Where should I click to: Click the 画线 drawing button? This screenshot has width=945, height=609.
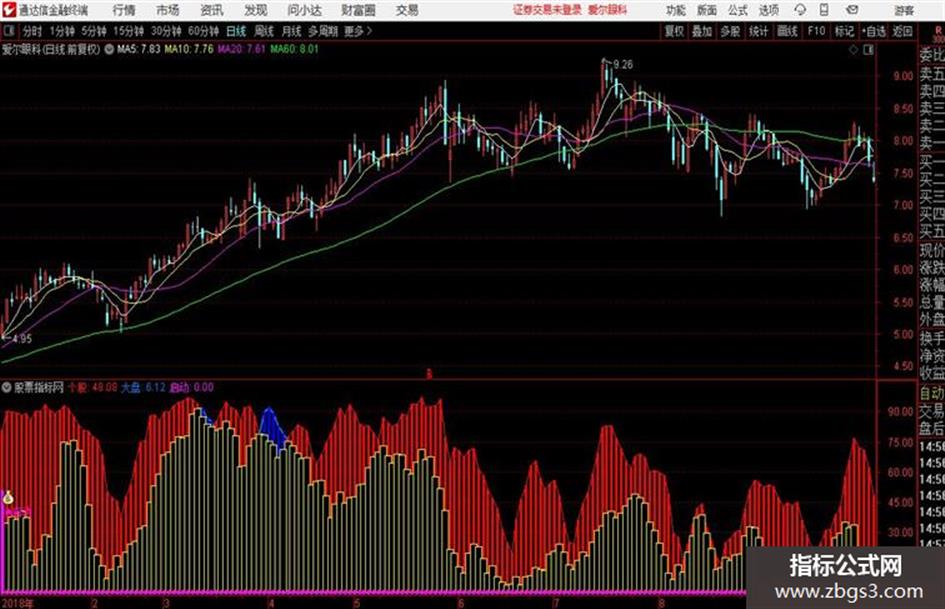point(787,31)
